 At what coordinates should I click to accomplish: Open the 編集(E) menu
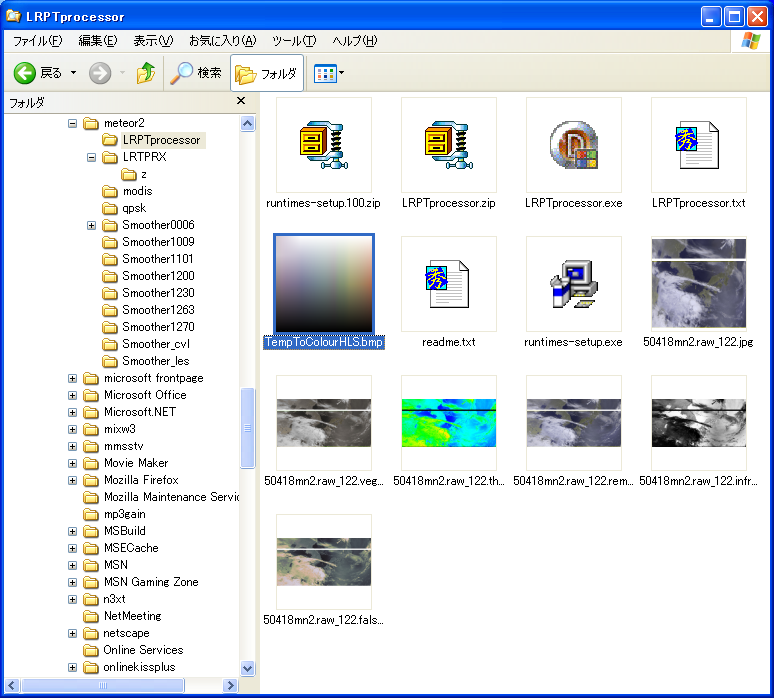98,41
